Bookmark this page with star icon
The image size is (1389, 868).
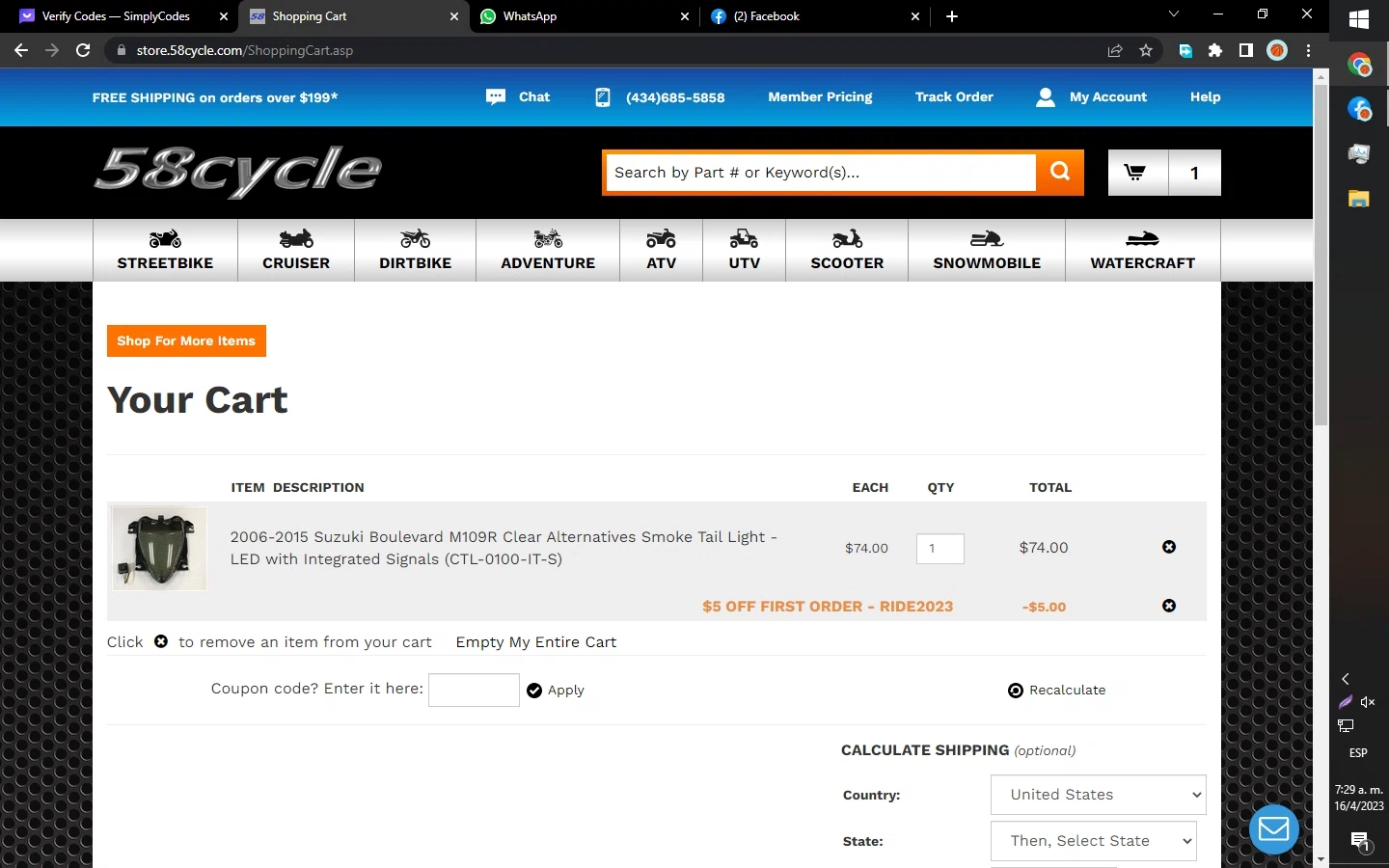pos(1146,50)
